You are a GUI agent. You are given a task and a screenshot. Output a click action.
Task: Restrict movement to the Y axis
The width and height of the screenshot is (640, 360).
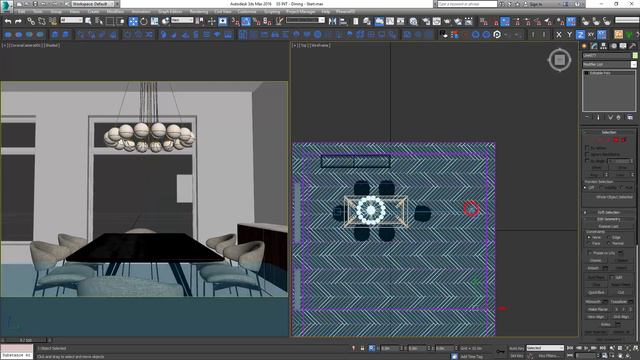(569, 35)
